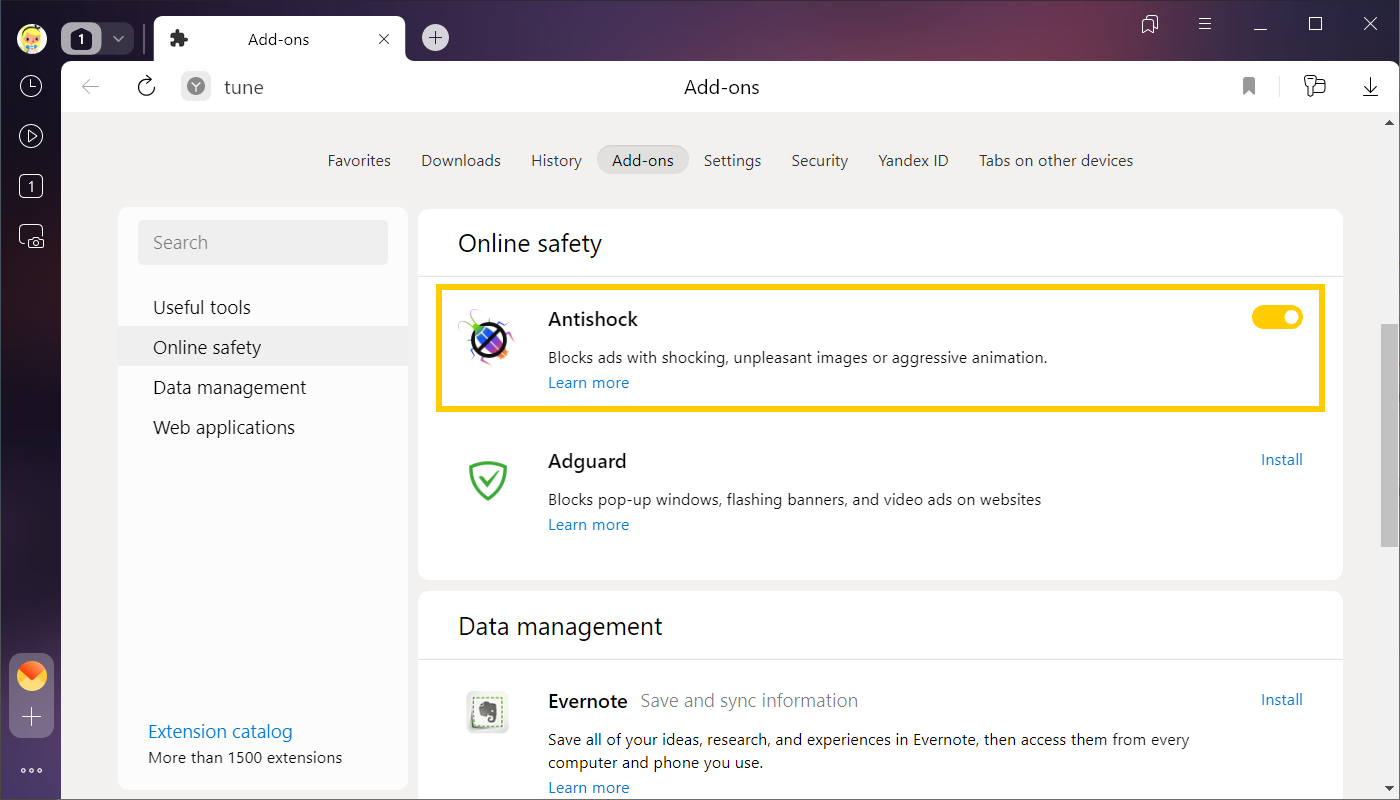
Task: Select Data management in sidebar
Action: coord(263,387)
